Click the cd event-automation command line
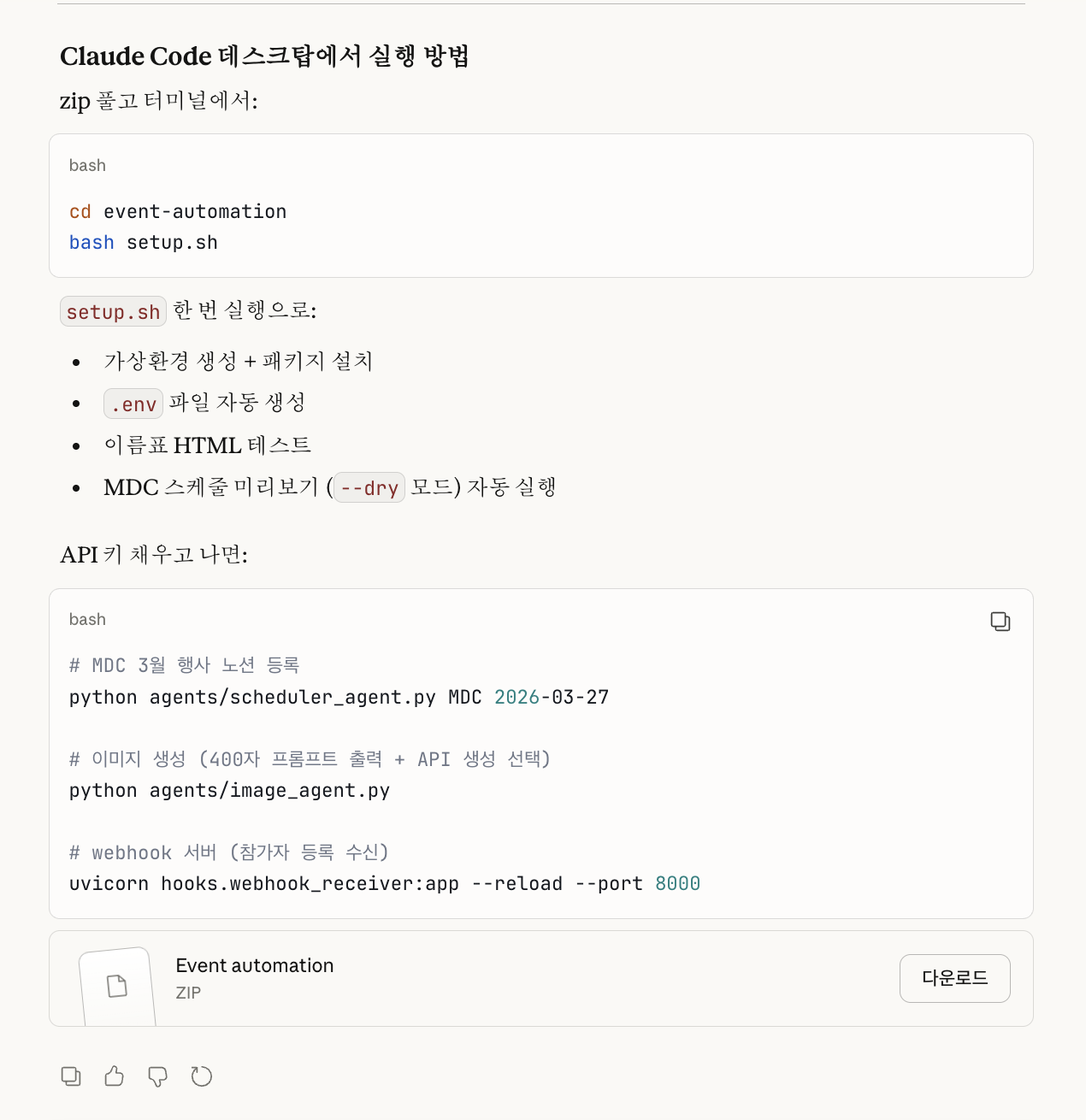Image resolution: width=1086 pixels, height=1120 pixels. pos(178,211)
